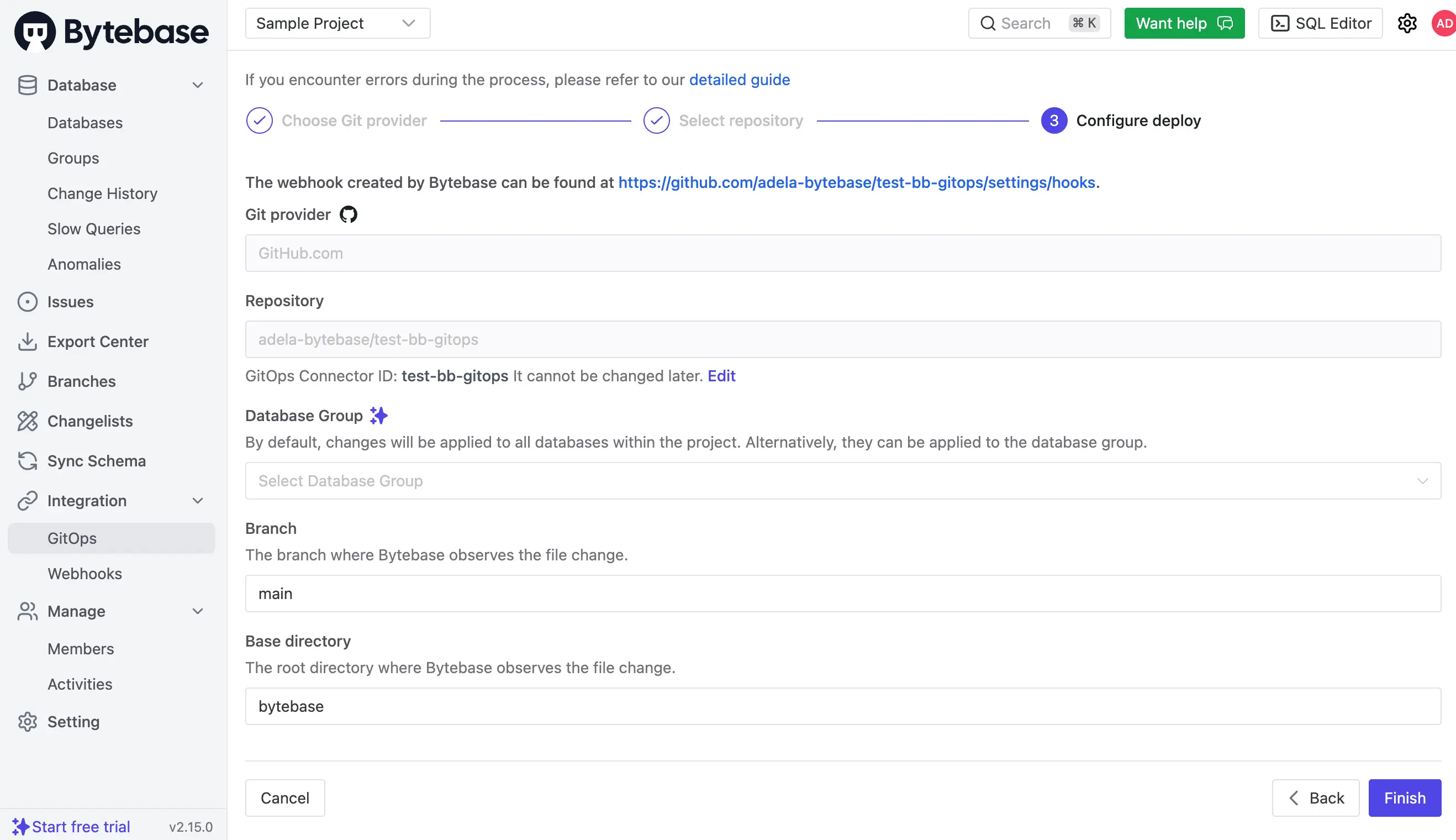1456x840 pixels.
Task: Click the Setting gear icon in sidebar
Action: [27, 722]
